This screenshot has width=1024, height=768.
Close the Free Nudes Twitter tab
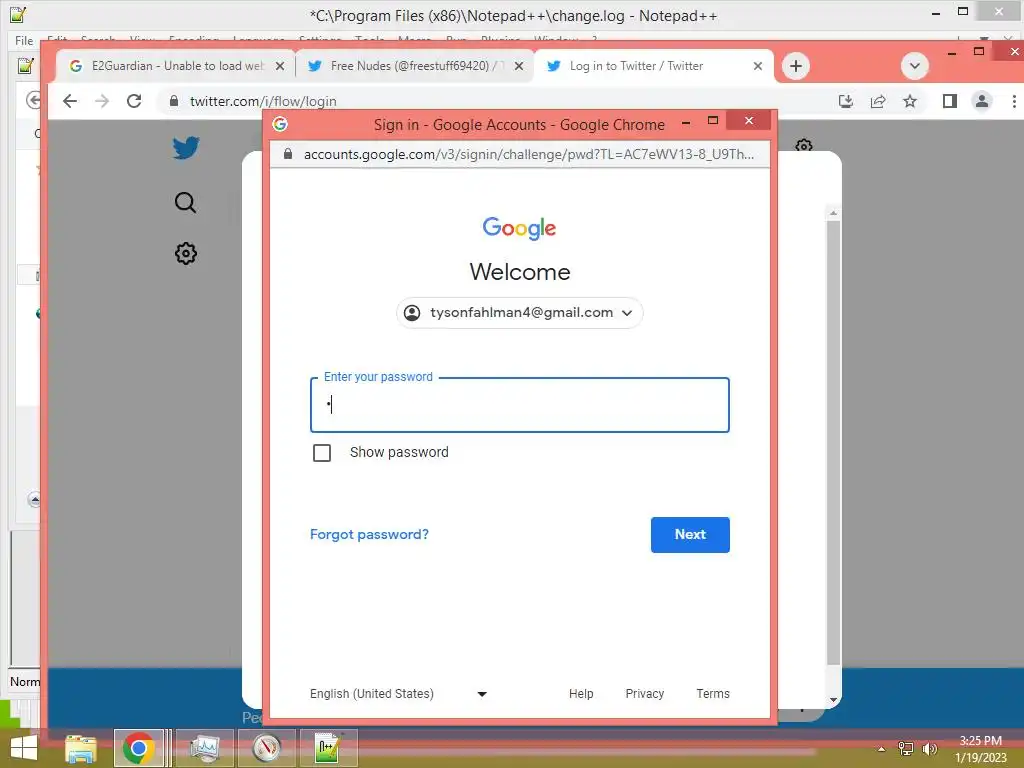[519, 66]
